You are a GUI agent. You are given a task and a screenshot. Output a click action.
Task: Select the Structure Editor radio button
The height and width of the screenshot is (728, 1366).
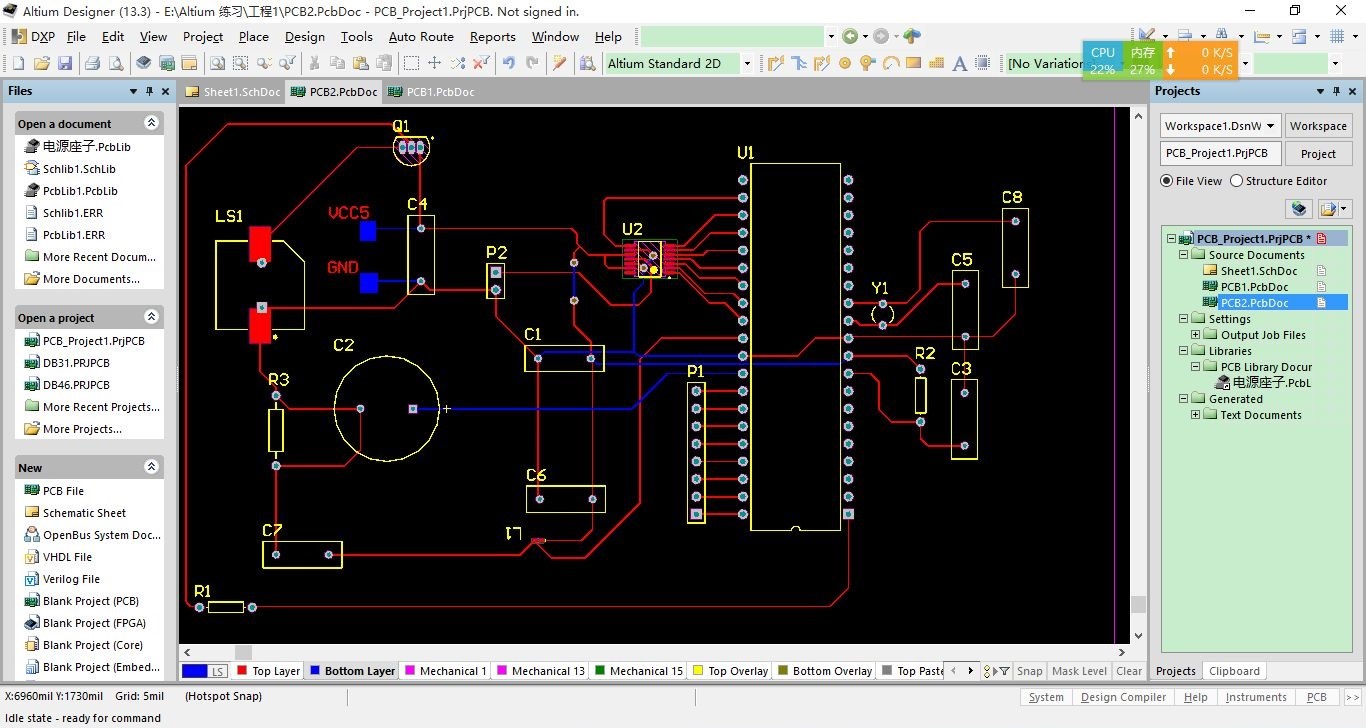click(x=1237, y=181)
